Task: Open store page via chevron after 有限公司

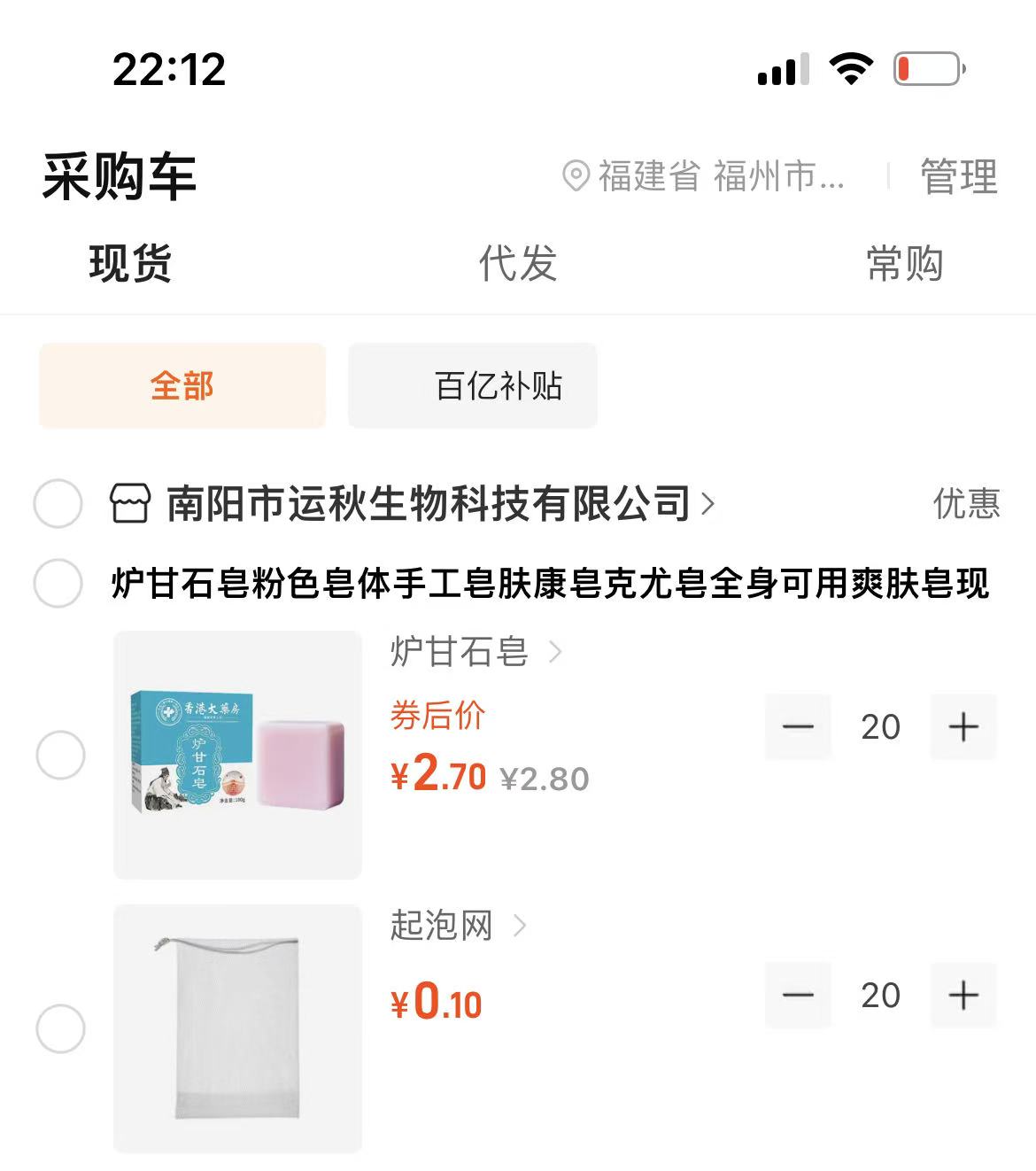Action: point(707,504)
